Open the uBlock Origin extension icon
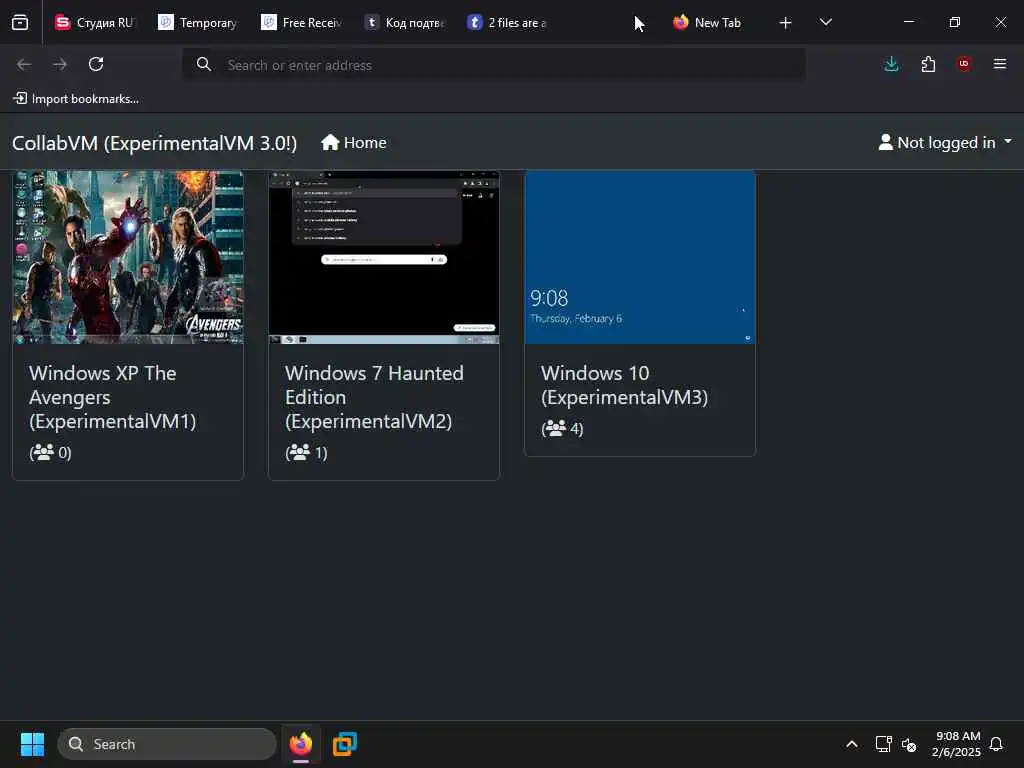This screenshot has height=768, width=1024. pos(964,63)
